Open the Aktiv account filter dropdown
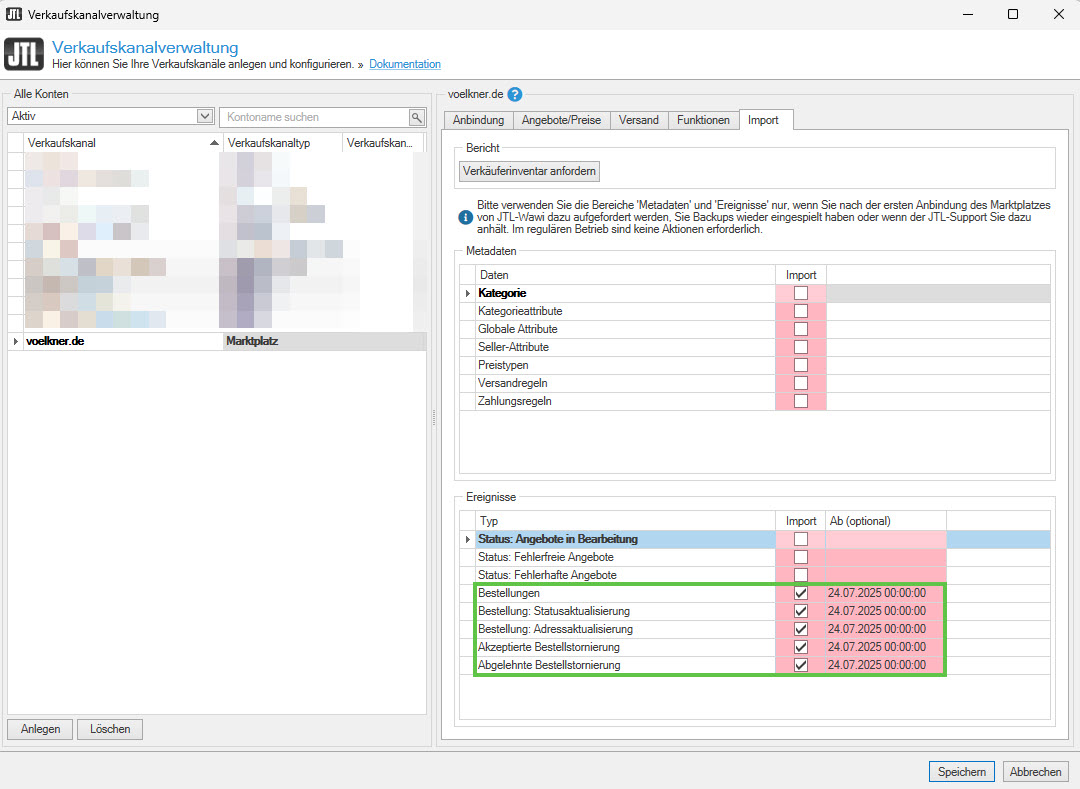This screenshot has height=789, width=1080. tap(205, 117)
